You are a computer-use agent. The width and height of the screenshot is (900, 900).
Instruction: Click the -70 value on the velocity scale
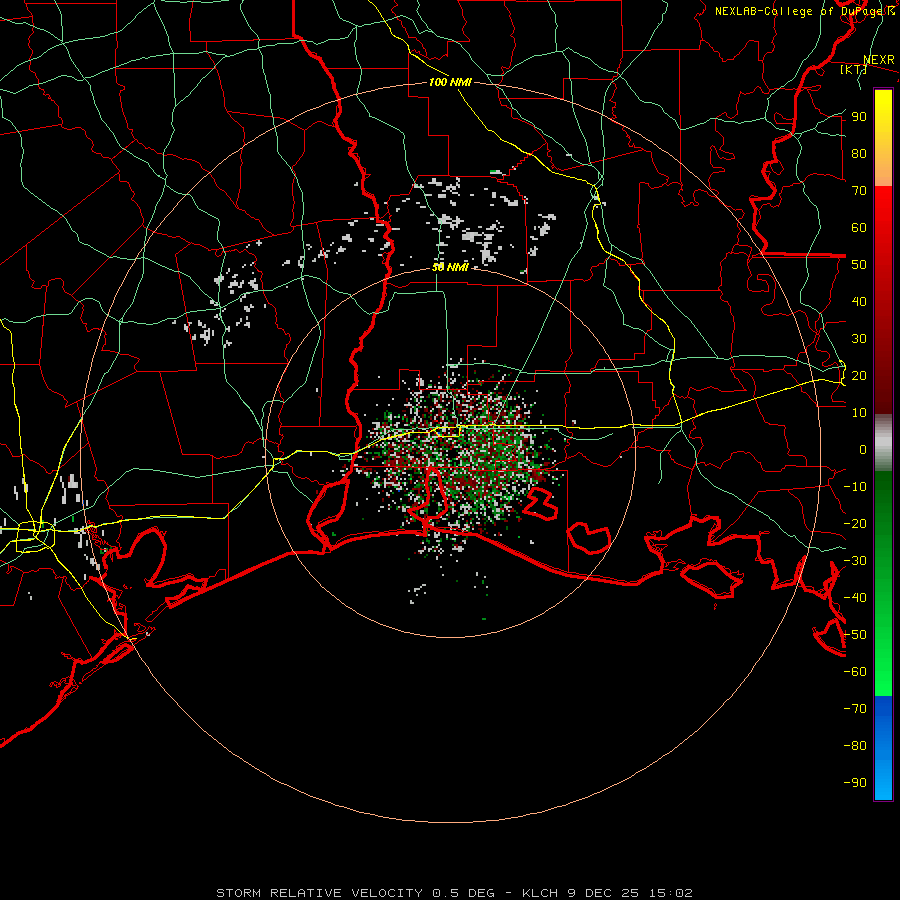tap(855, 709)
